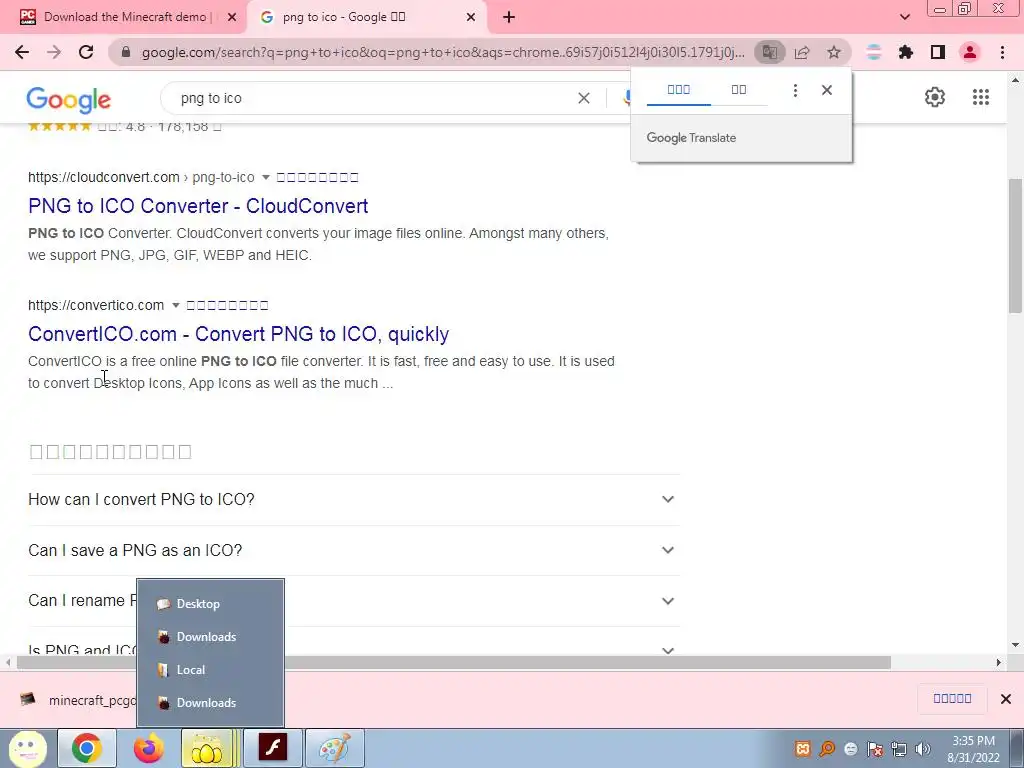Click the show all downloads button
The height and width of the screenshot is (768, 1024).
(x=952, y=699)
